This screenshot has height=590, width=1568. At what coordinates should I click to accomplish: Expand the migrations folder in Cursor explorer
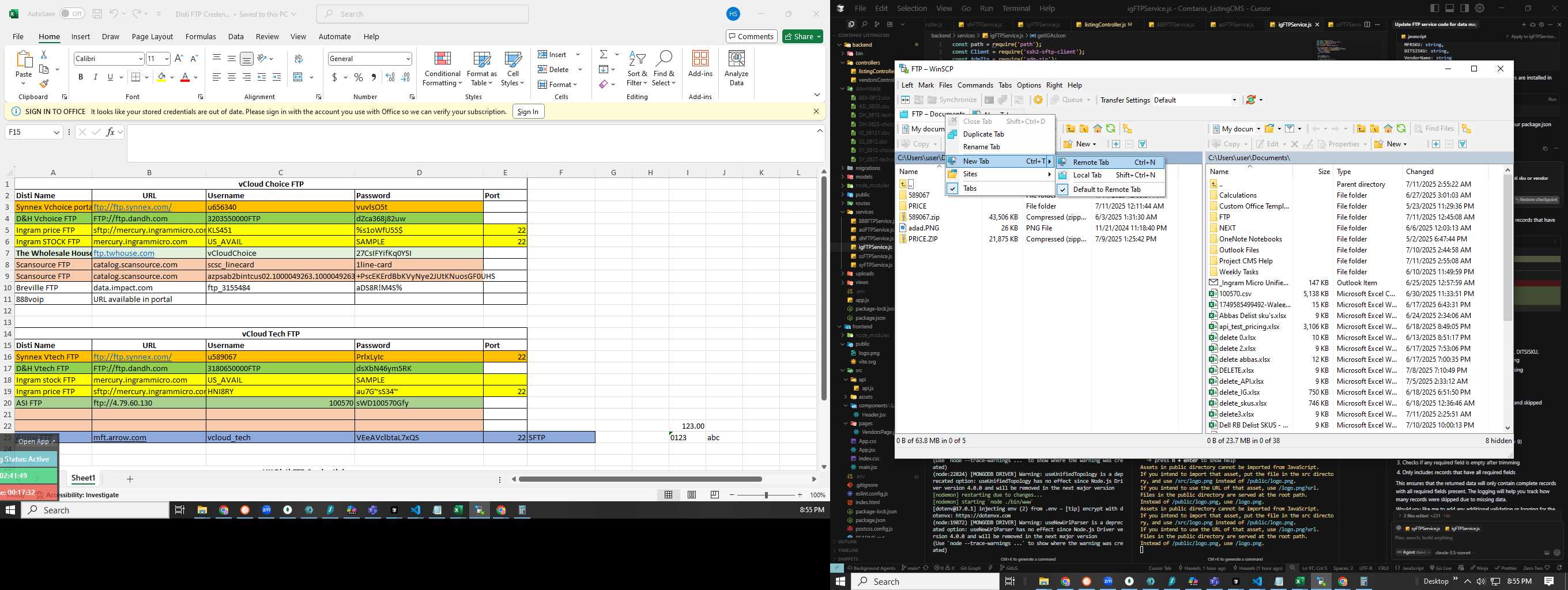pos(868,168)
